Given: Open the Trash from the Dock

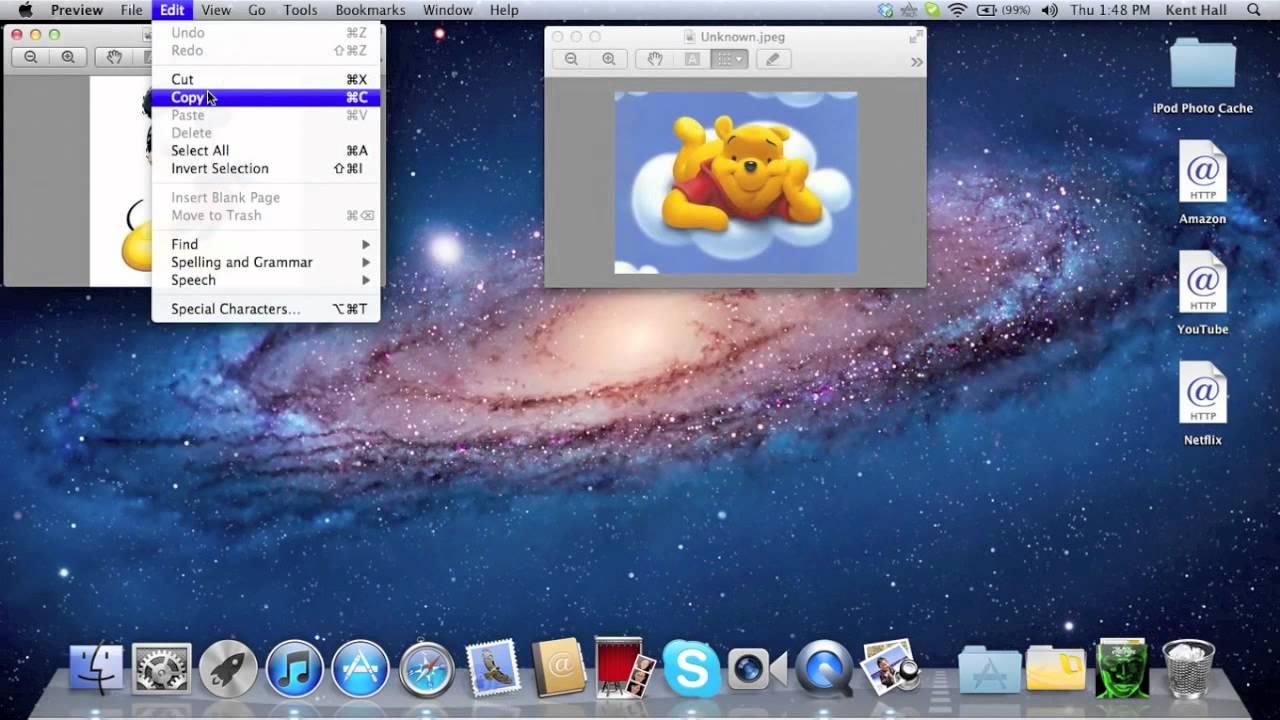Looking at the screenshot, I should (x=1189, y=669).
